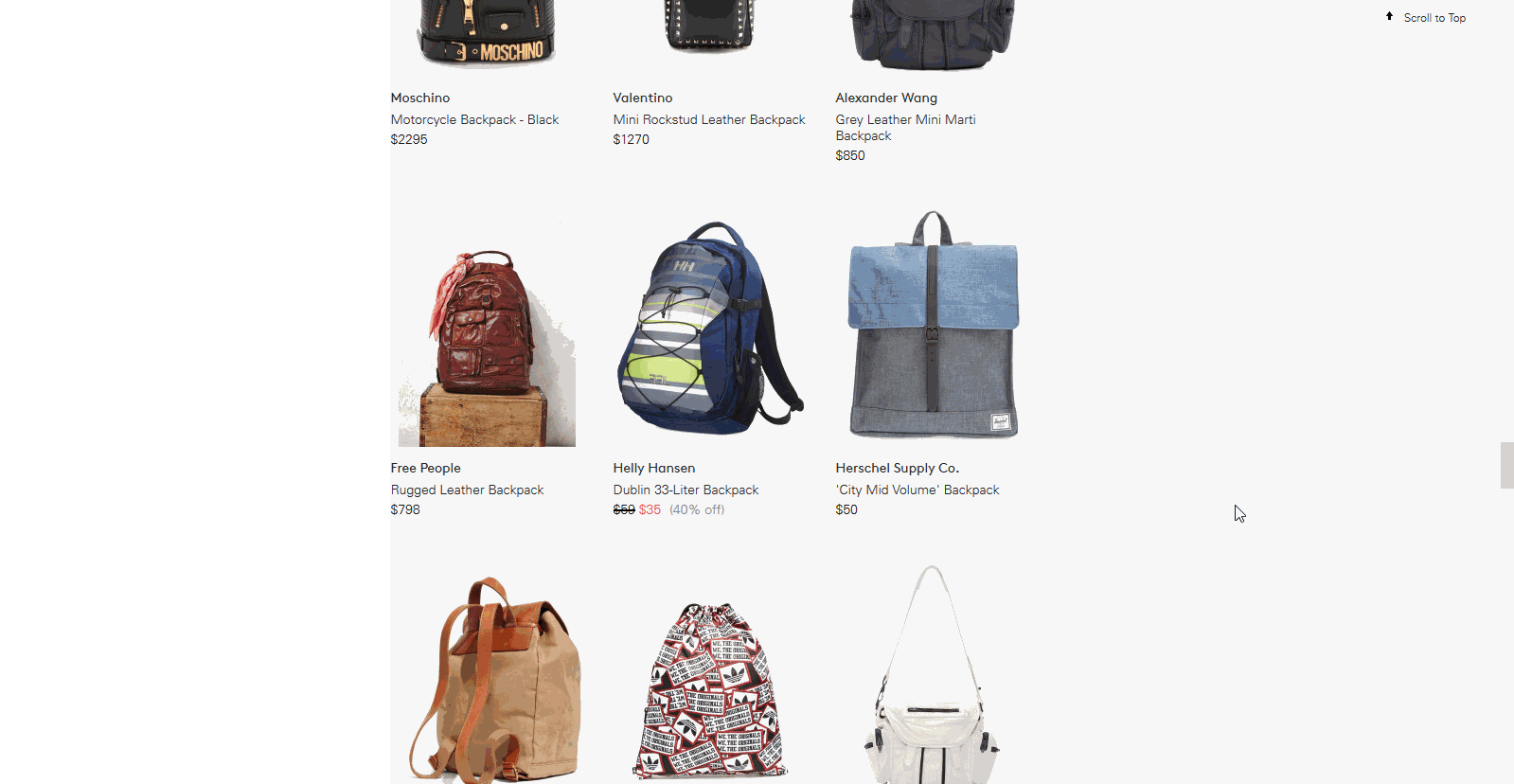Open the tan canvas backpack image
The width and height of the screenshot is (1514, 784).
click(x=494, y=679)
